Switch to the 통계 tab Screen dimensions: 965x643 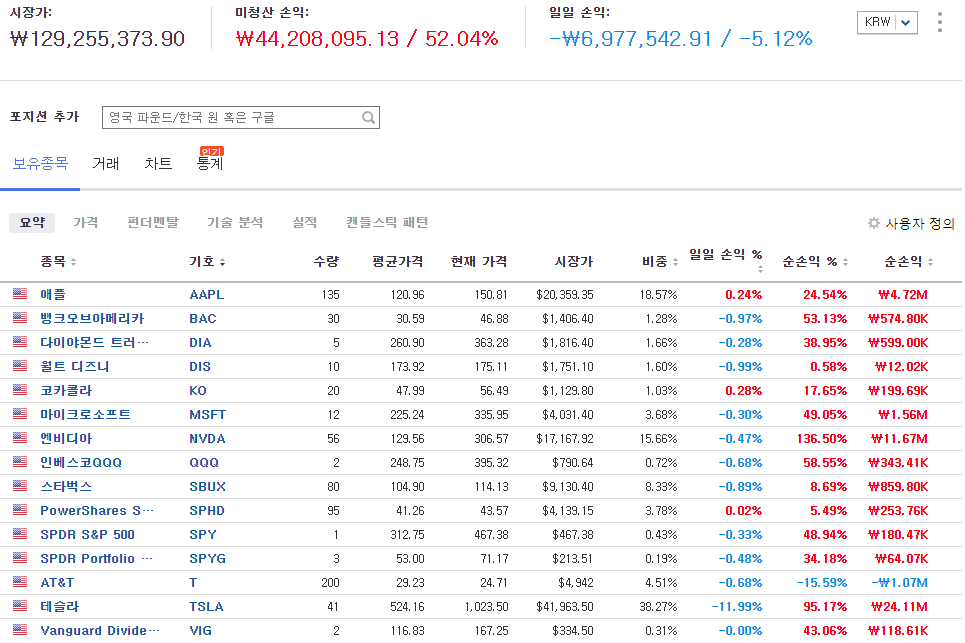point(210,164)
